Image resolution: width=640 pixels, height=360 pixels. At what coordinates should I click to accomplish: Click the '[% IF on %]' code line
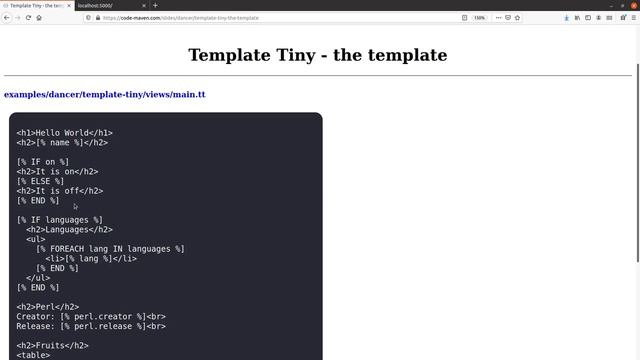(x=43, y=162)
